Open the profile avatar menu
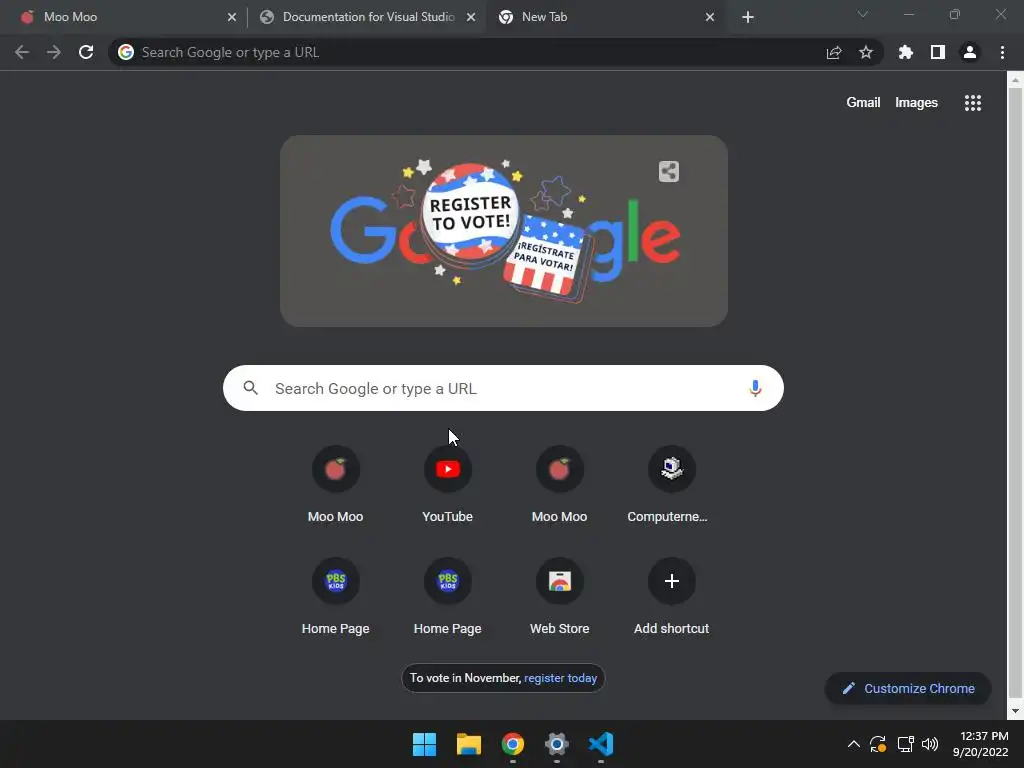The width and height of the screenshot is (1024, 768). point(970,52)
